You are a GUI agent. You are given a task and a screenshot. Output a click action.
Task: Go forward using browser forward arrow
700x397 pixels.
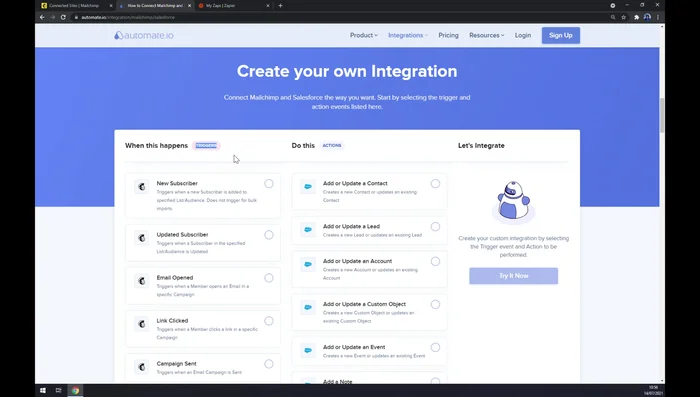pyautogui.click(x=52, y=17)
